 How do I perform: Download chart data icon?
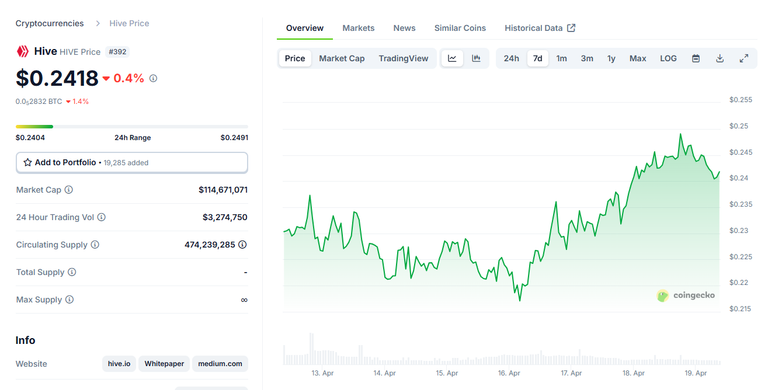(720, 58)
